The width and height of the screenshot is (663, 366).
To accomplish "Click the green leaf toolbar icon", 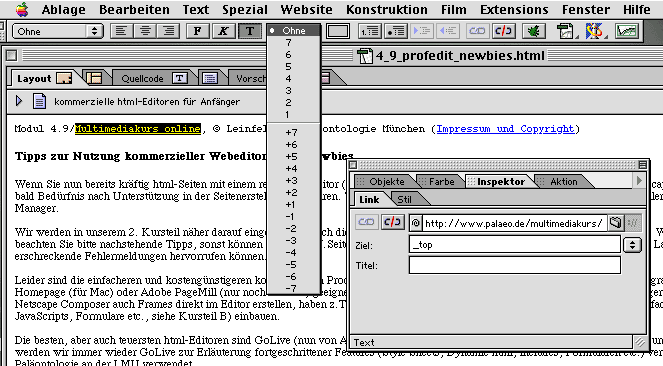I will point(533,31).
